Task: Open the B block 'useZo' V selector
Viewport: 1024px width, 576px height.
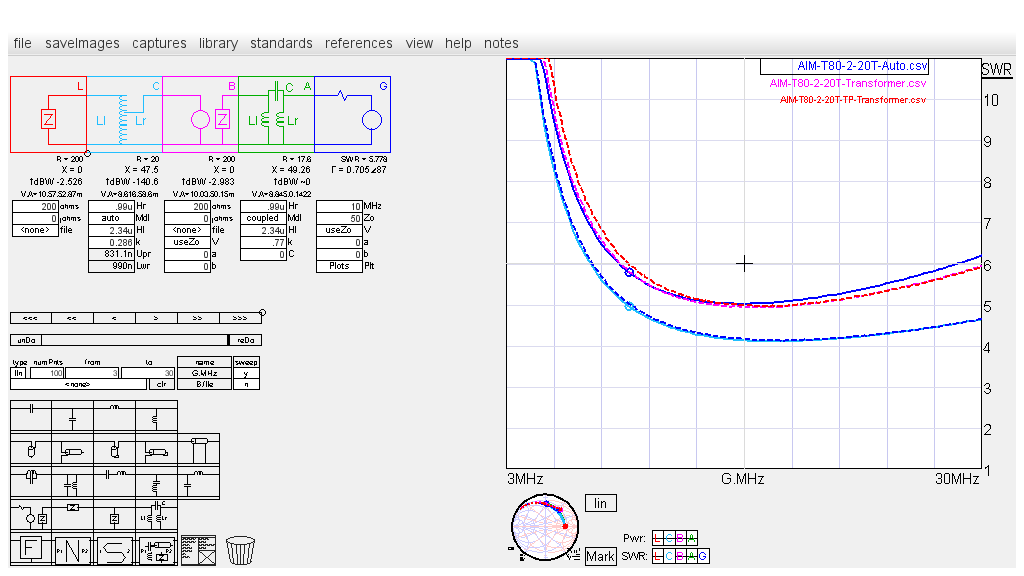Action: pos(187,242)
